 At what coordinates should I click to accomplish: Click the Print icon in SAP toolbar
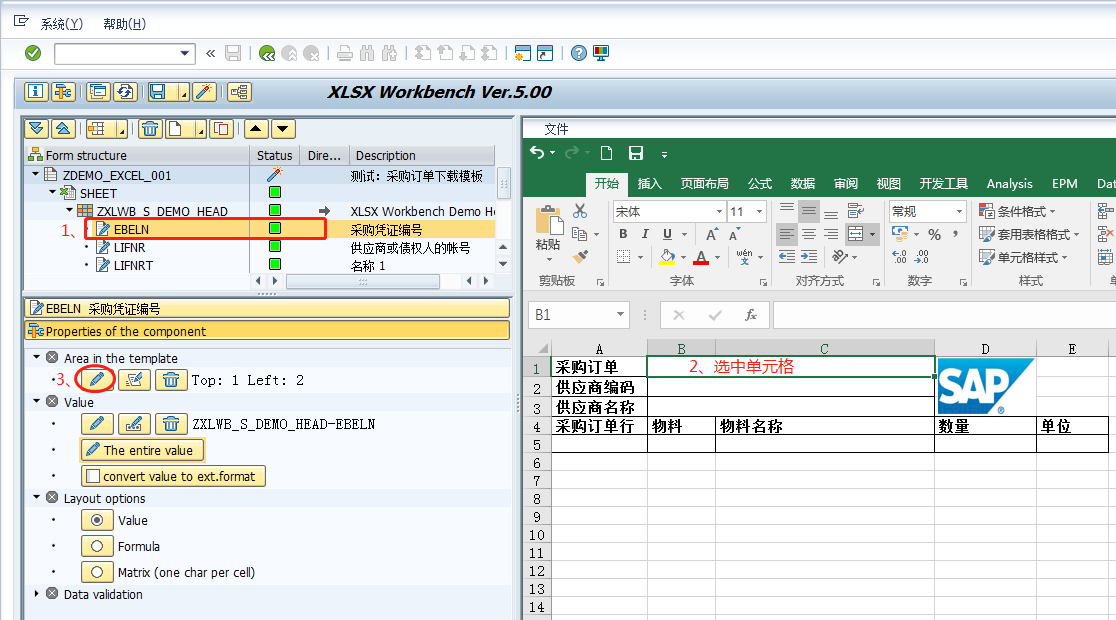[x=344, y=53]
